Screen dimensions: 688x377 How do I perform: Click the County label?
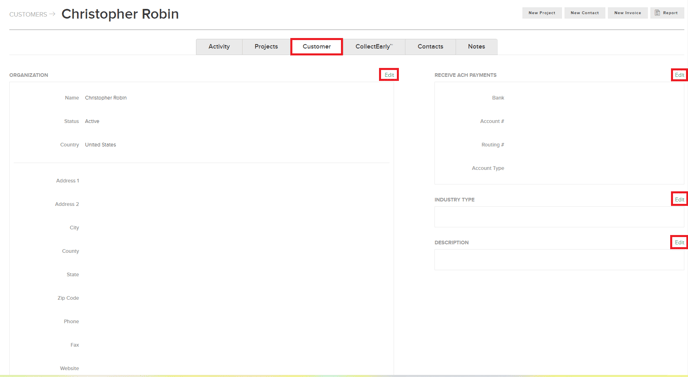[70, 251]
